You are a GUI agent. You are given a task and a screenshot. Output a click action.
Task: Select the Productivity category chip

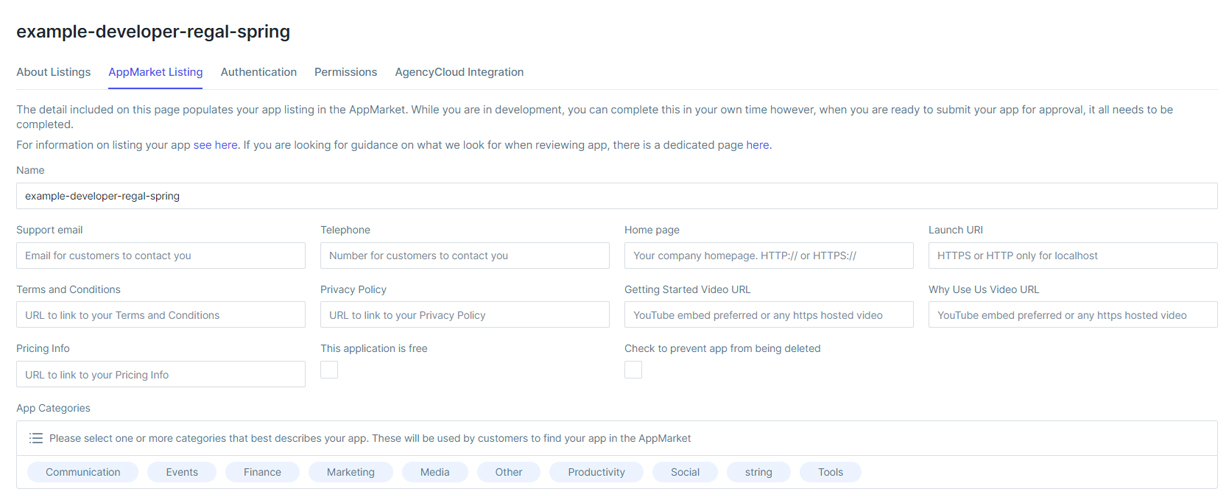tap(596, 472)
